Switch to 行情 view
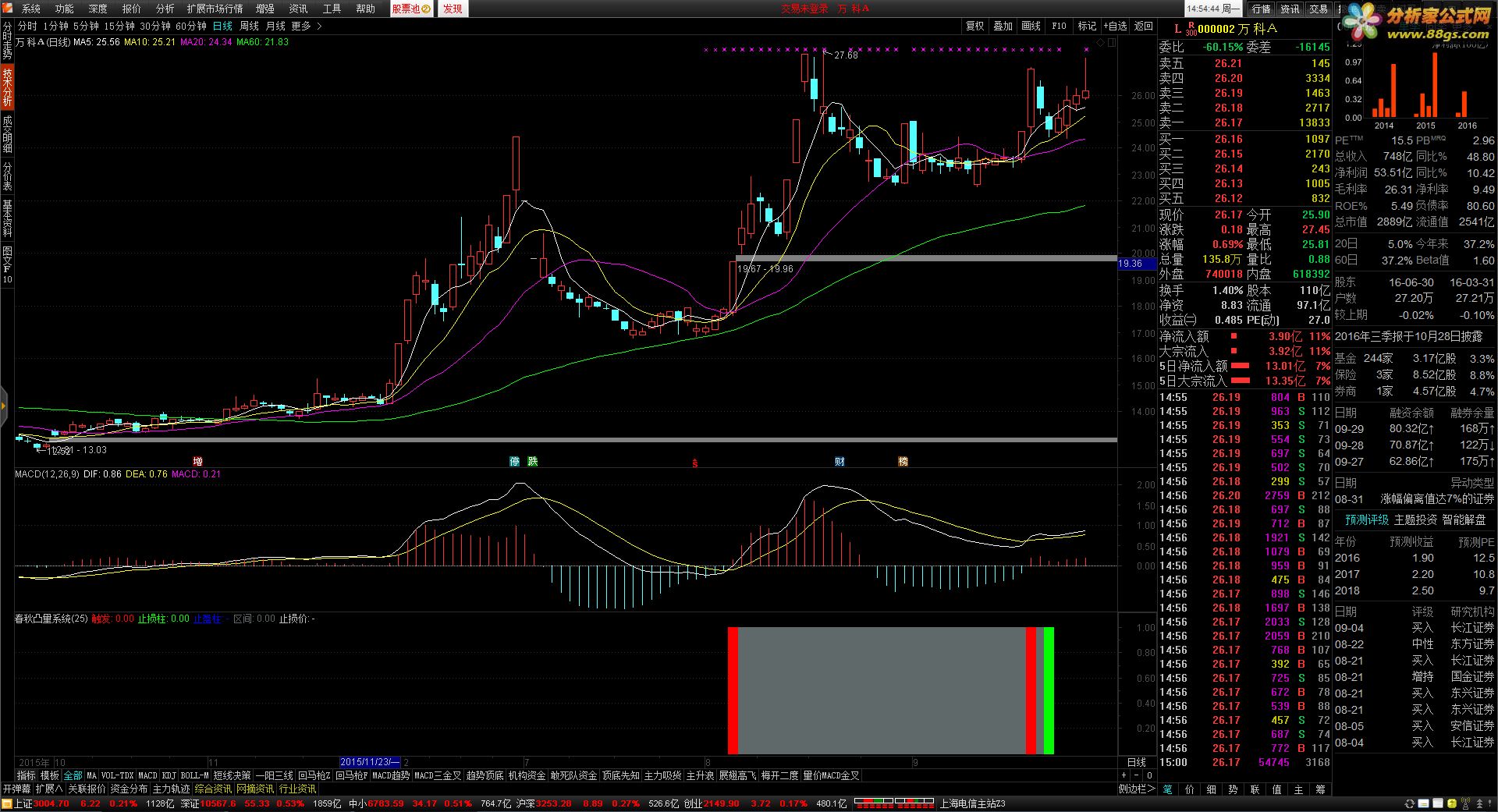The height and width of the screenshot is (812, 1498). (x=1261, y=9)
